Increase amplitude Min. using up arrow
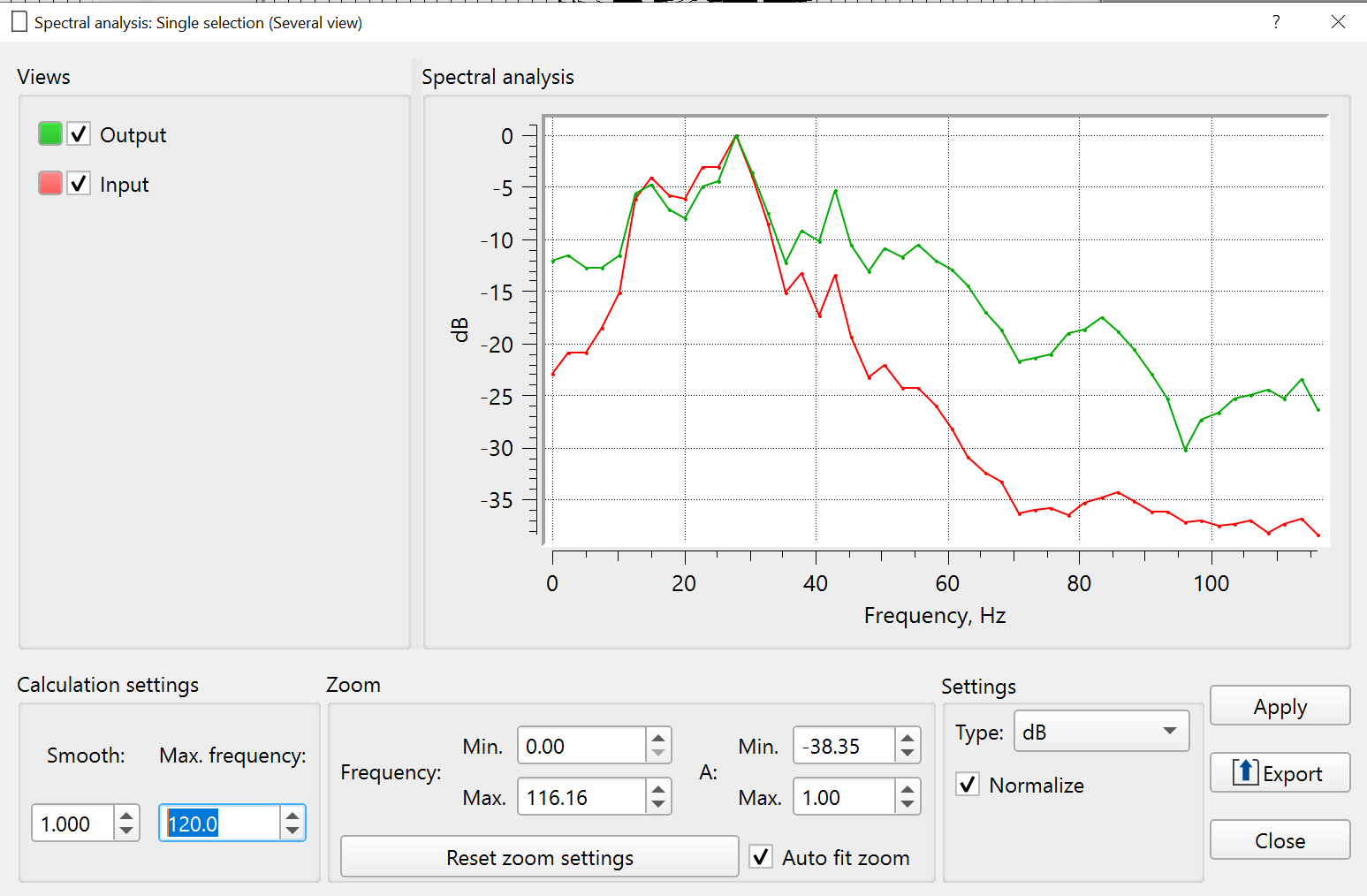 coord(908,738)
